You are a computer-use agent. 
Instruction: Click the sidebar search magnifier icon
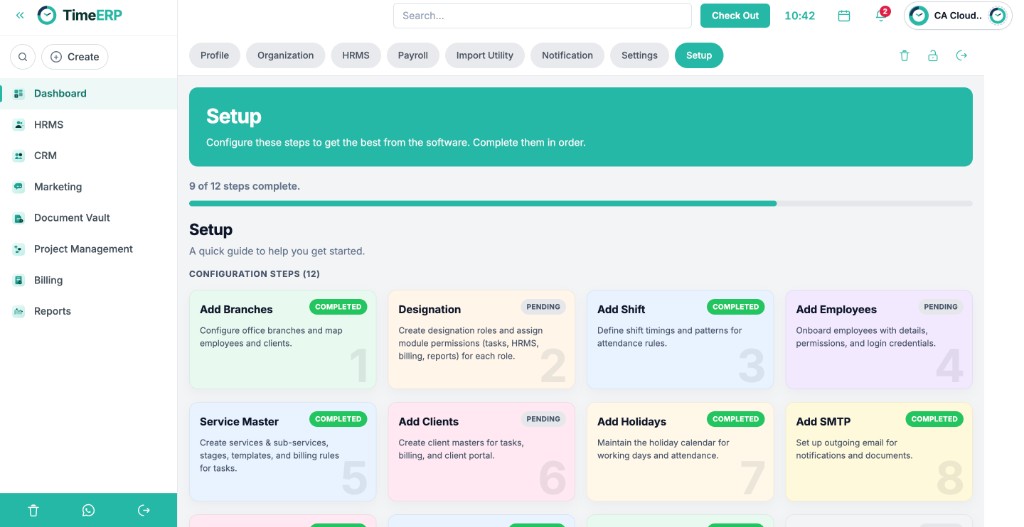click(23, 57)
